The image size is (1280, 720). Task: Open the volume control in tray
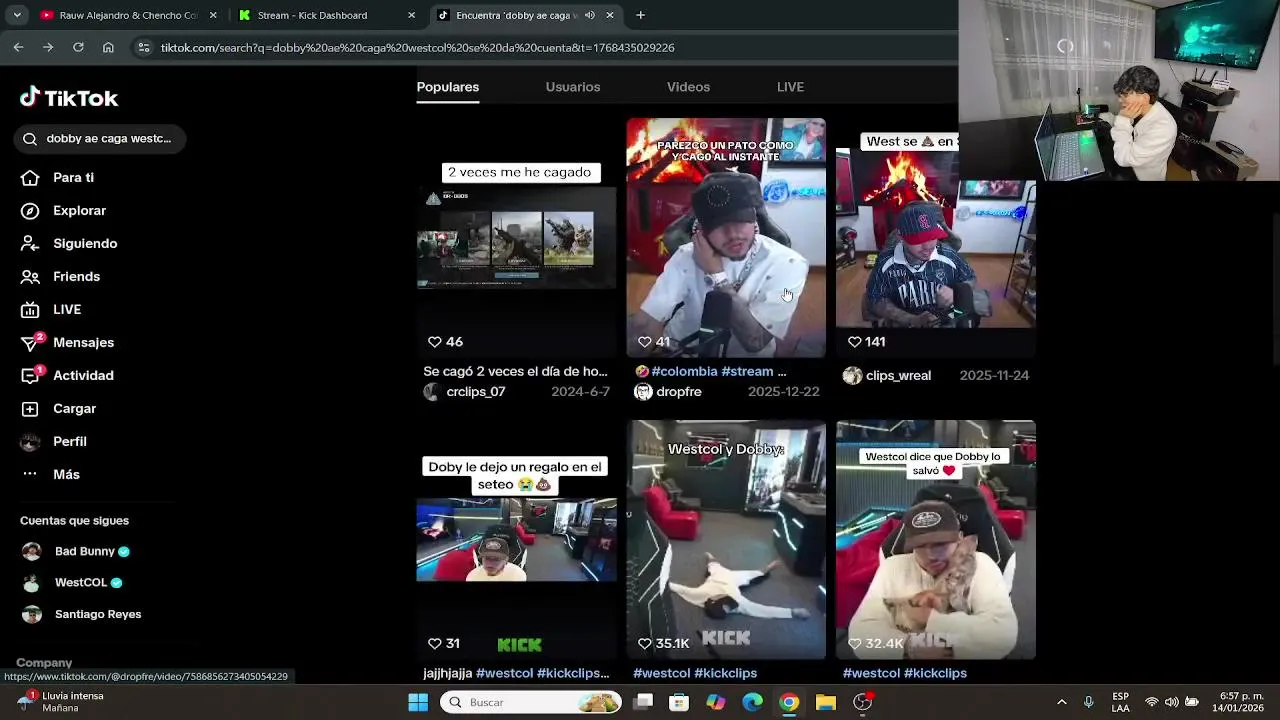pyautogui.click(x=1171, y=702)
